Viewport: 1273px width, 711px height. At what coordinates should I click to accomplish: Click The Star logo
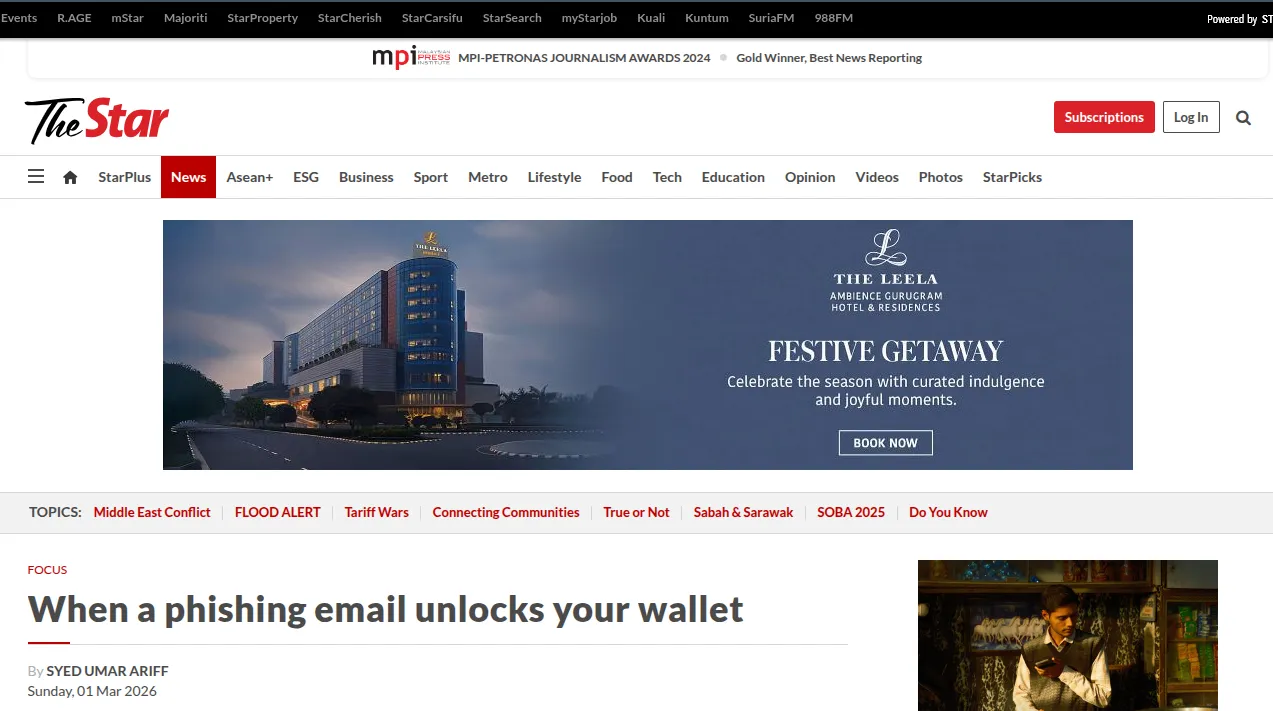97,120
